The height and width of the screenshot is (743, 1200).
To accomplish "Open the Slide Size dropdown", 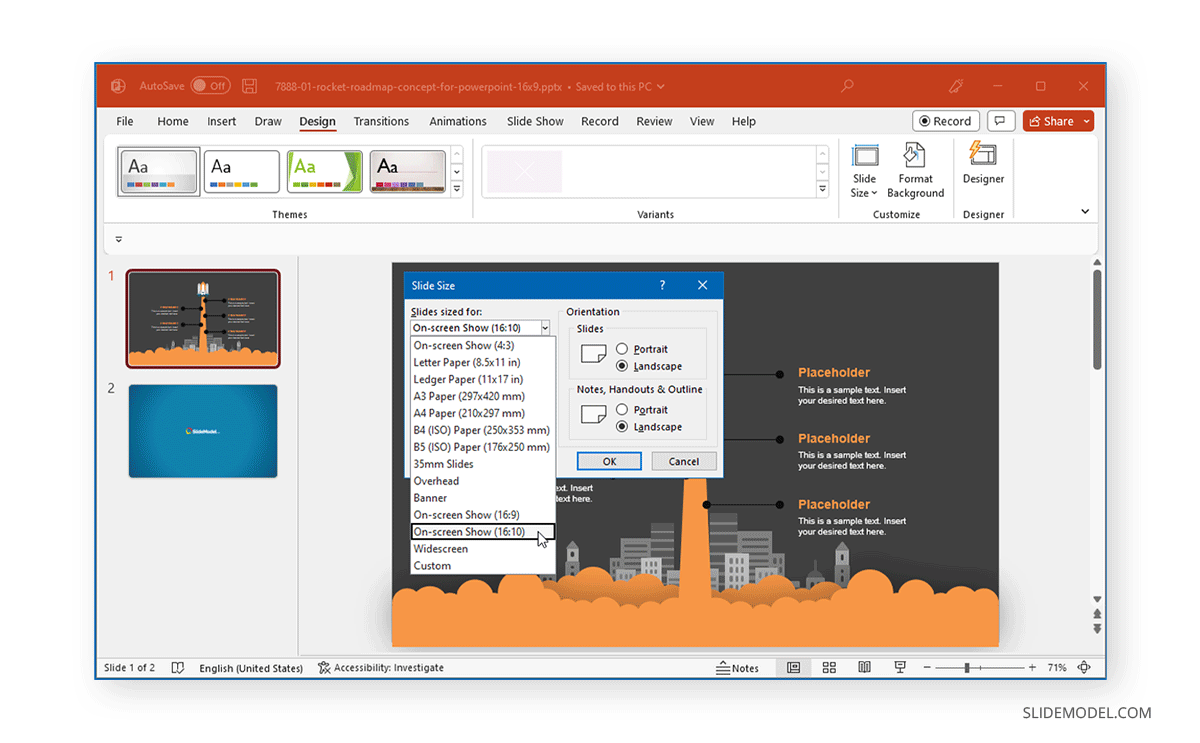I will 863,170.
